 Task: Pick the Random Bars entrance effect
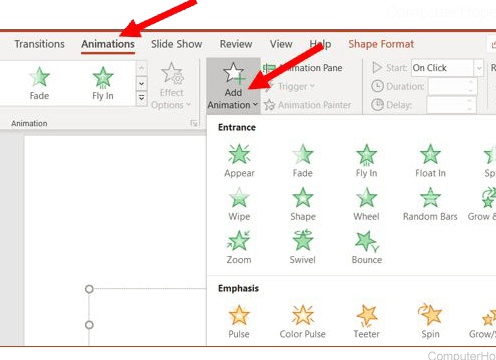point(430,204)
